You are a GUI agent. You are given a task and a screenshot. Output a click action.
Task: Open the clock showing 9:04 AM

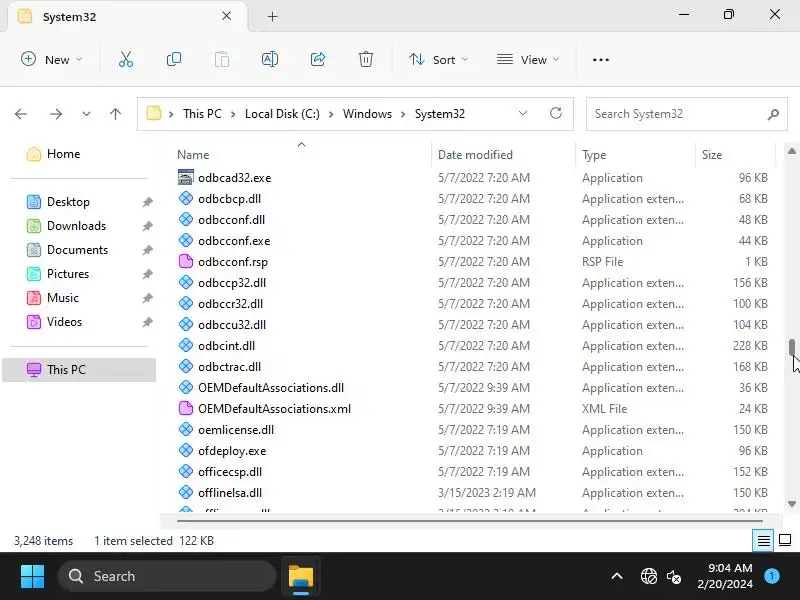pos(725,576)
